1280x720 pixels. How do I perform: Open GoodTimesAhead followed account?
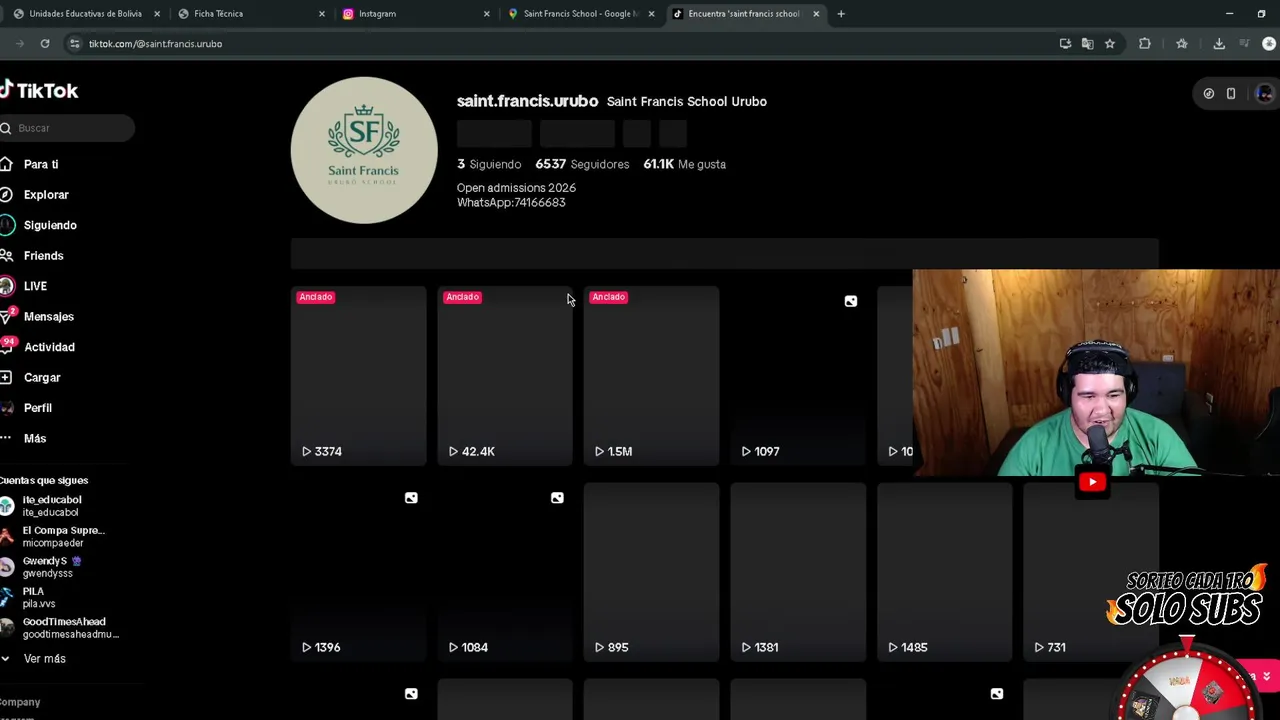[x=62, y=628]
